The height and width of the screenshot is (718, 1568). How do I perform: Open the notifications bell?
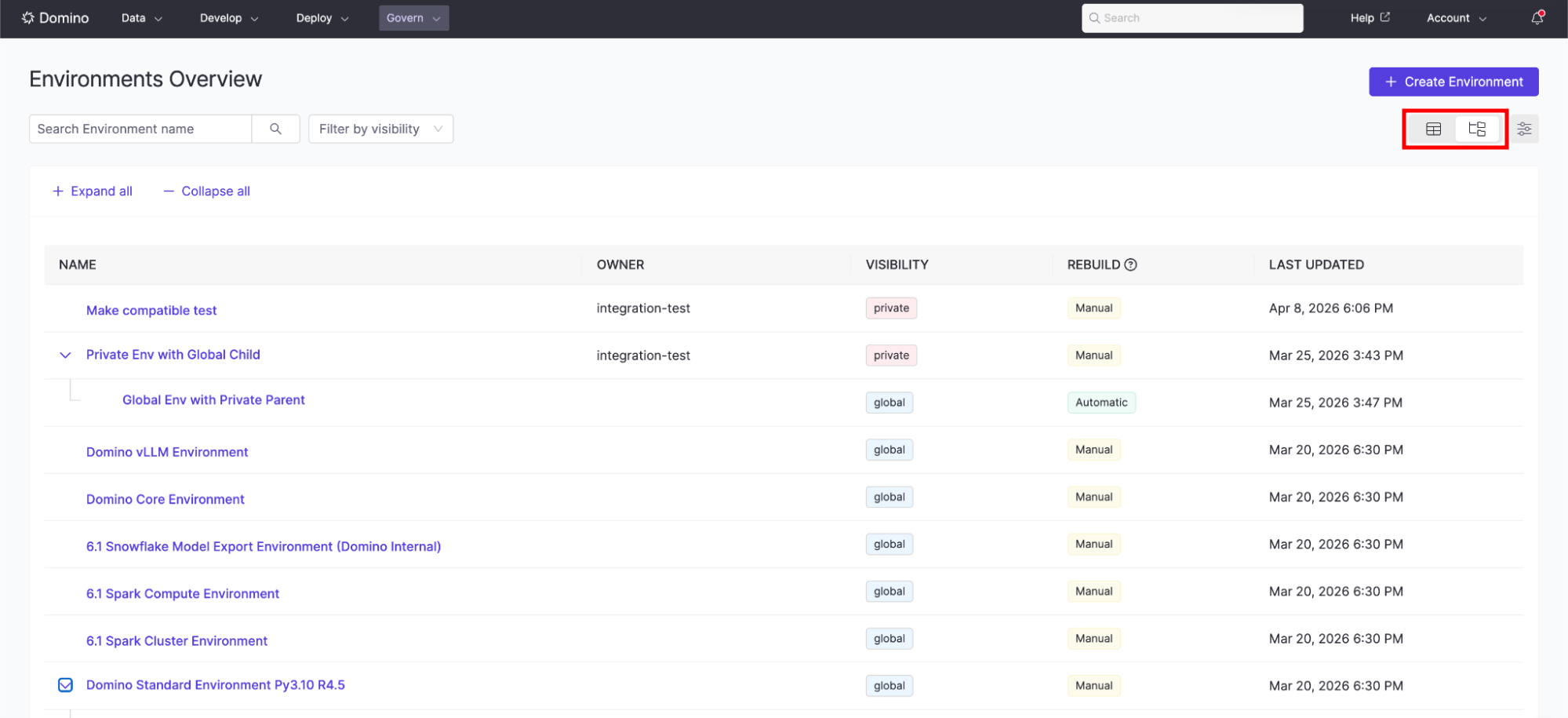(x=1537, y=18)
